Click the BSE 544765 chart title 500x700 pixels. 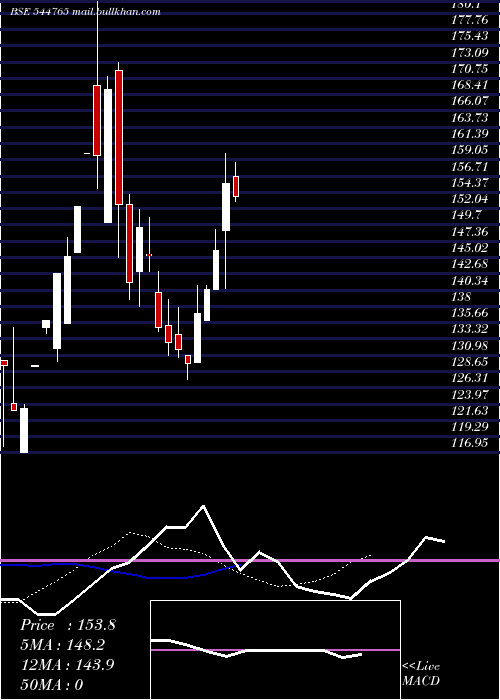coord(85,12)
